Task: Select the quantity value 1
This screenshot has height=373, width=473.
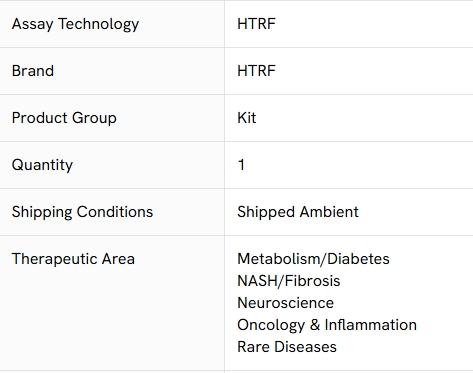Action: 241,165
